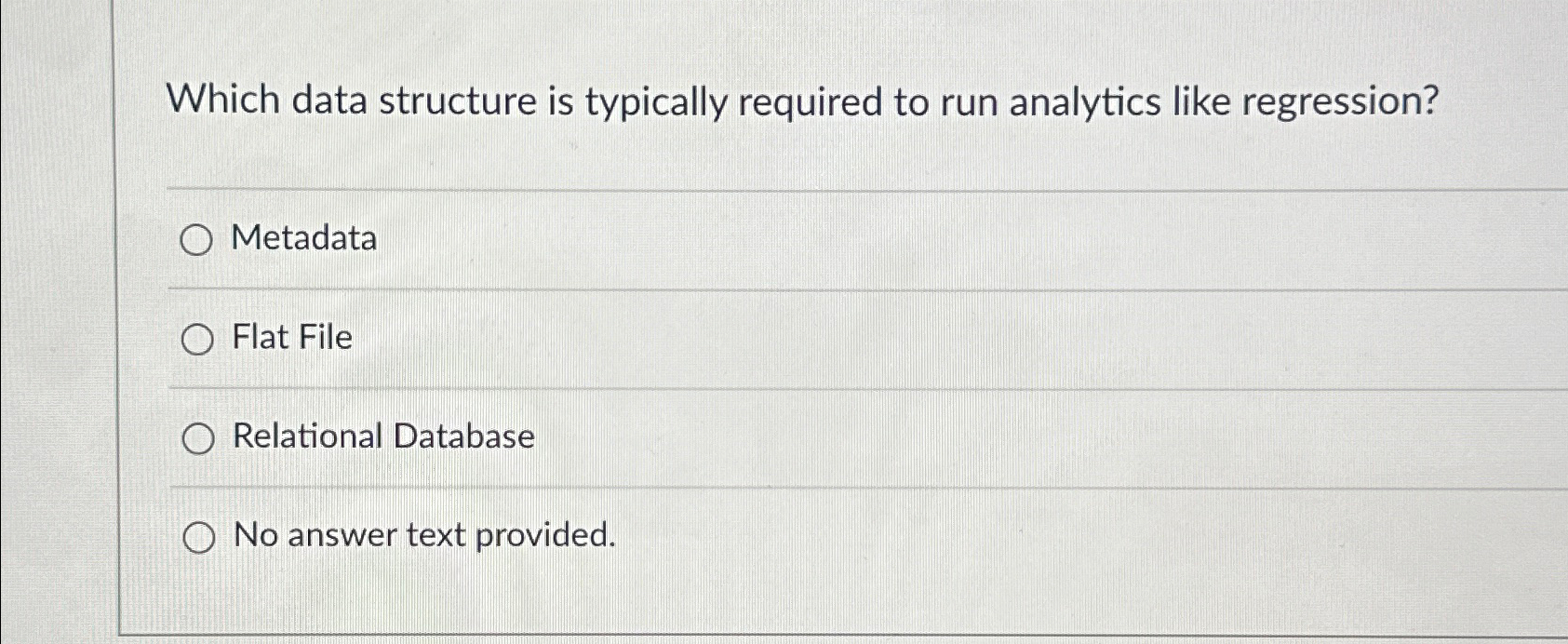Select the Metadata radio button

[x=197, y=239]
